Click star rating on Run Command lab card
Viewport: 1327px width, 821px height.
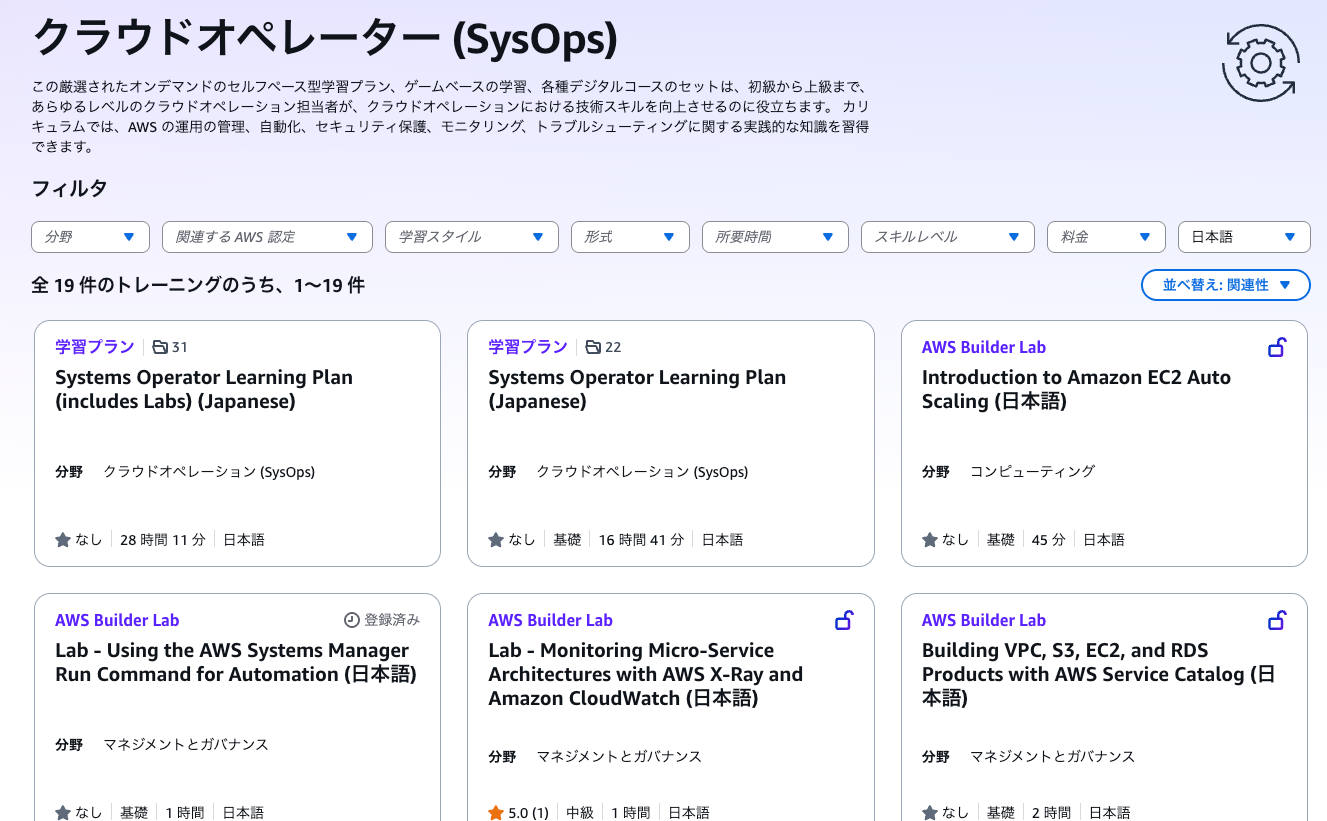coord(63,813)
